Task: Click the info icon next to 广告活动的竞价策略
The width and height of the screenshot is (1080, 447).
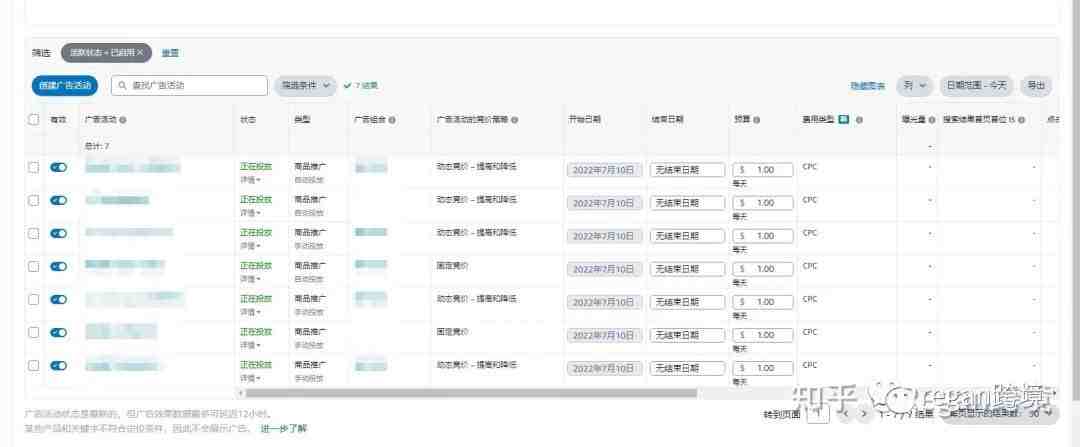Action: (x=515, y=120)
